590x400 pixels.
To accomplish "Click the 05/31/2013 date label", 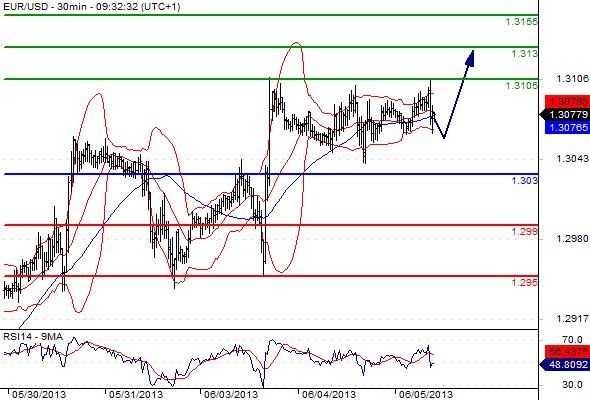I will (136, 394).
